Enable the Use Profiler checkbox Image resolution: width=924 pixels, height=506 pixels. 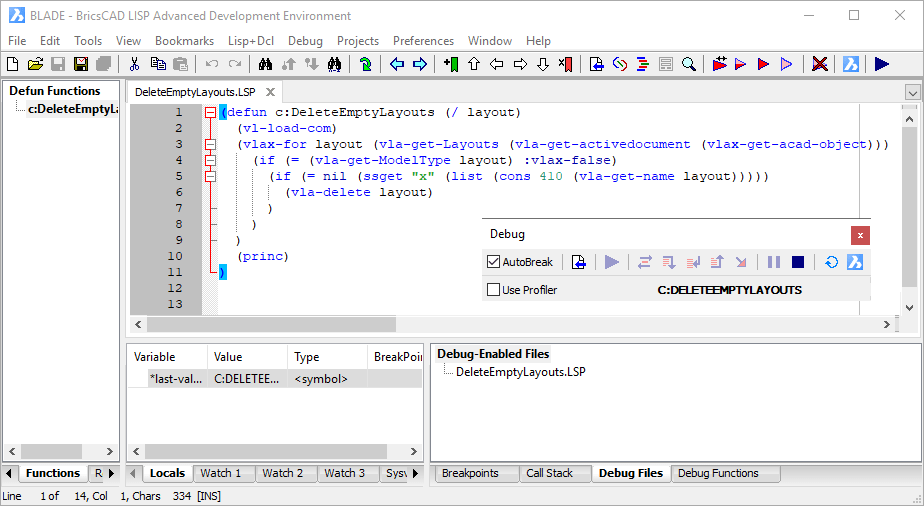click(x=494, y=289)
